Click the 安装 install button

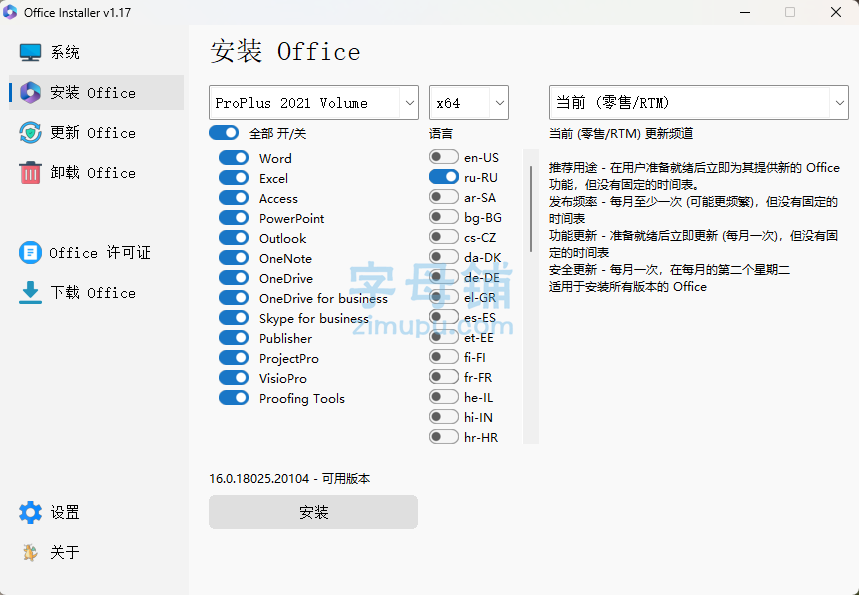click(313, 512)
